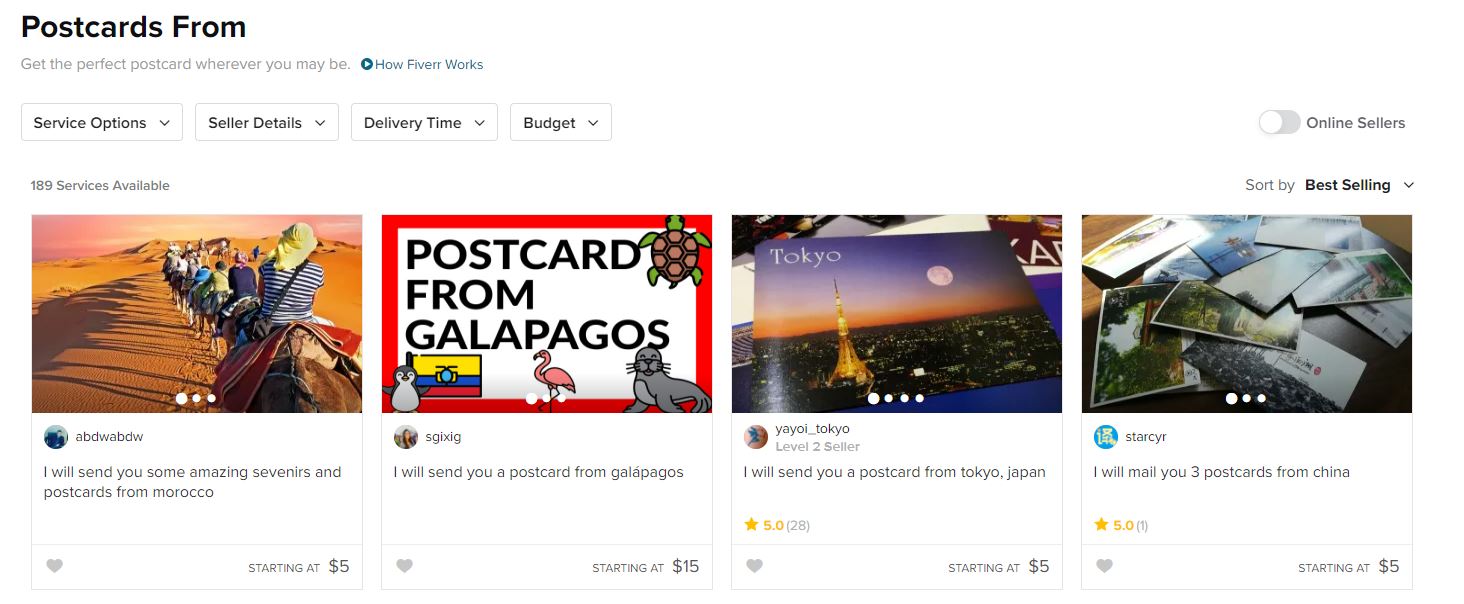This screenshot has height=604, width=1464.
Task: Open abdwabdw seller avatar
Action: (x=56, y=437)
